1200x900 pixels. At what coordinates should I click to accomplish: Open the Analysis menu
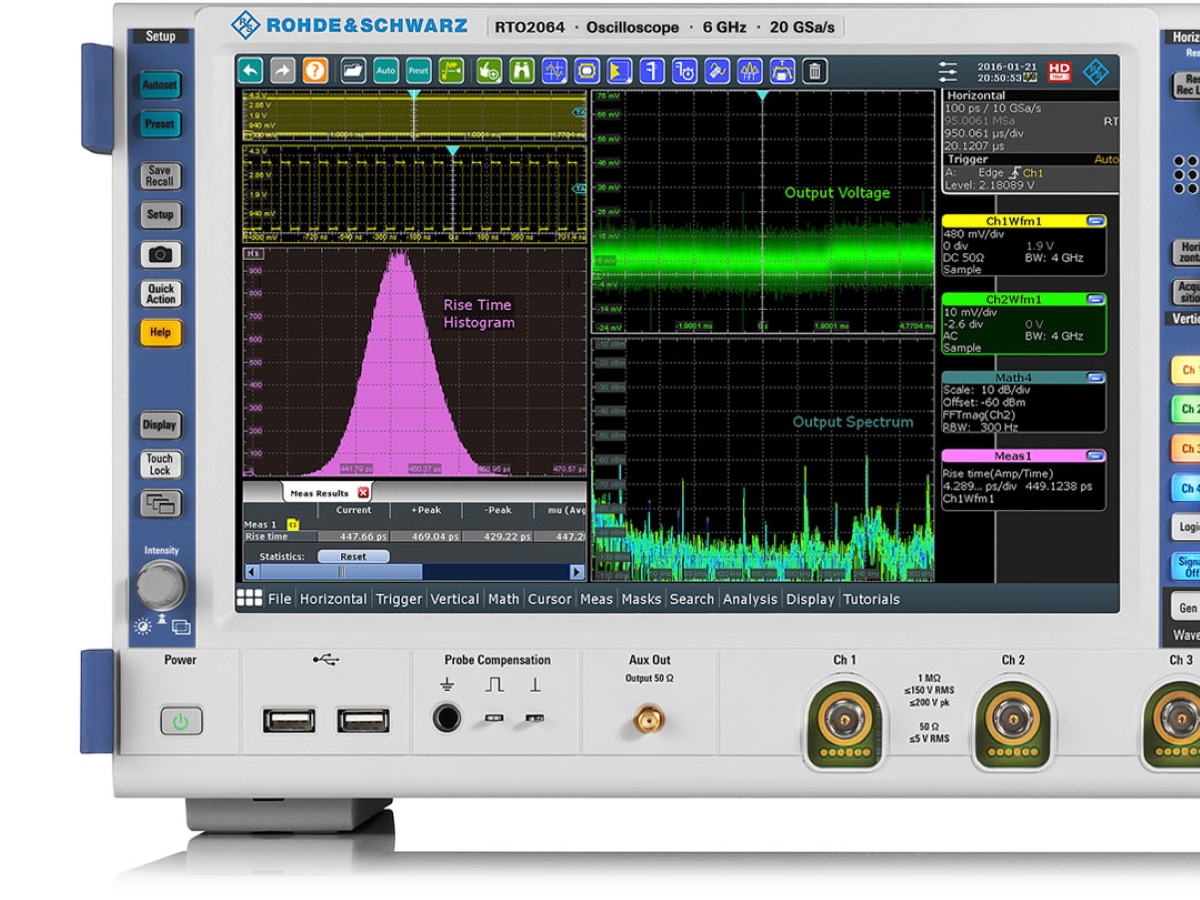coord(750,599)
